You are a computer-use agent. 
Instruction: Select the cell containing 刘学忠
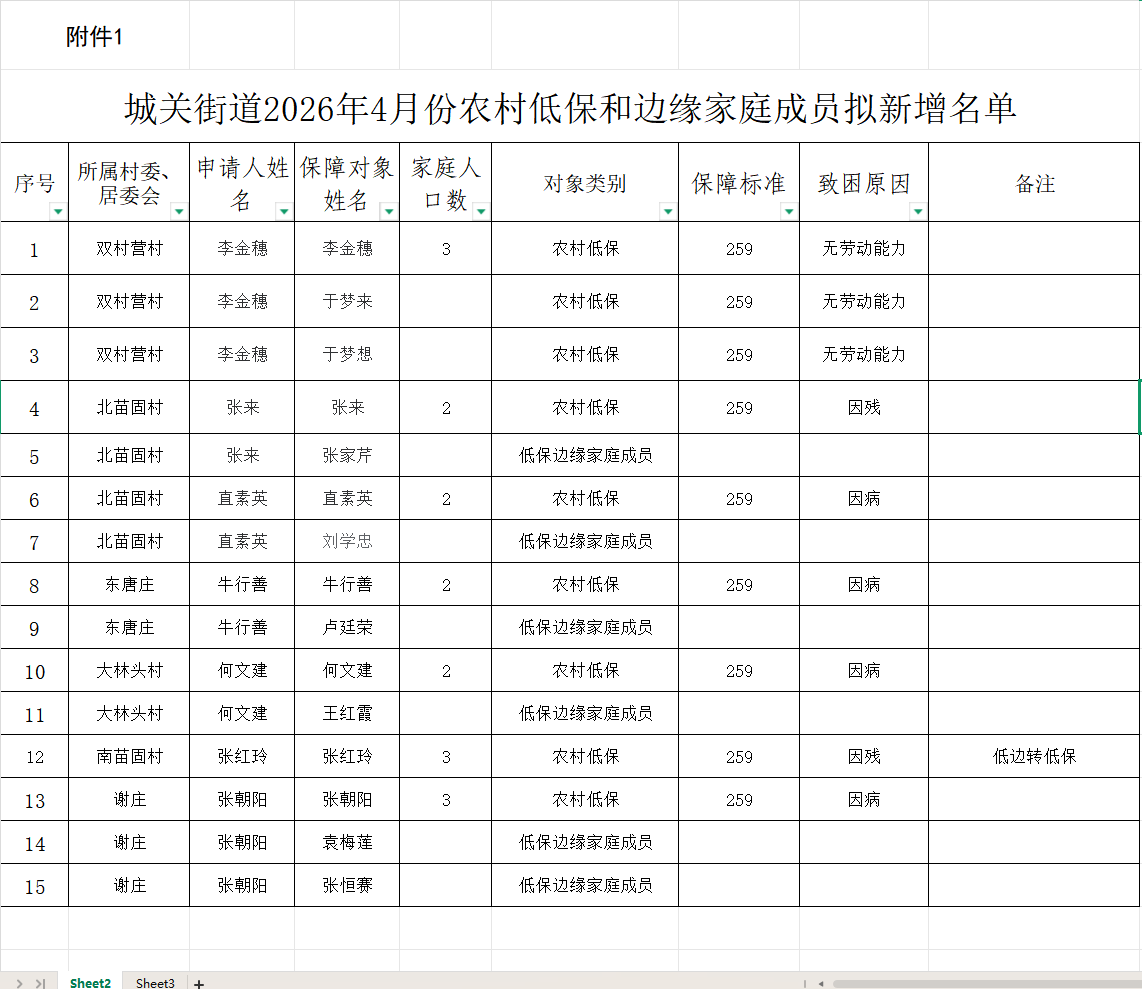click(x=347, y=541)
